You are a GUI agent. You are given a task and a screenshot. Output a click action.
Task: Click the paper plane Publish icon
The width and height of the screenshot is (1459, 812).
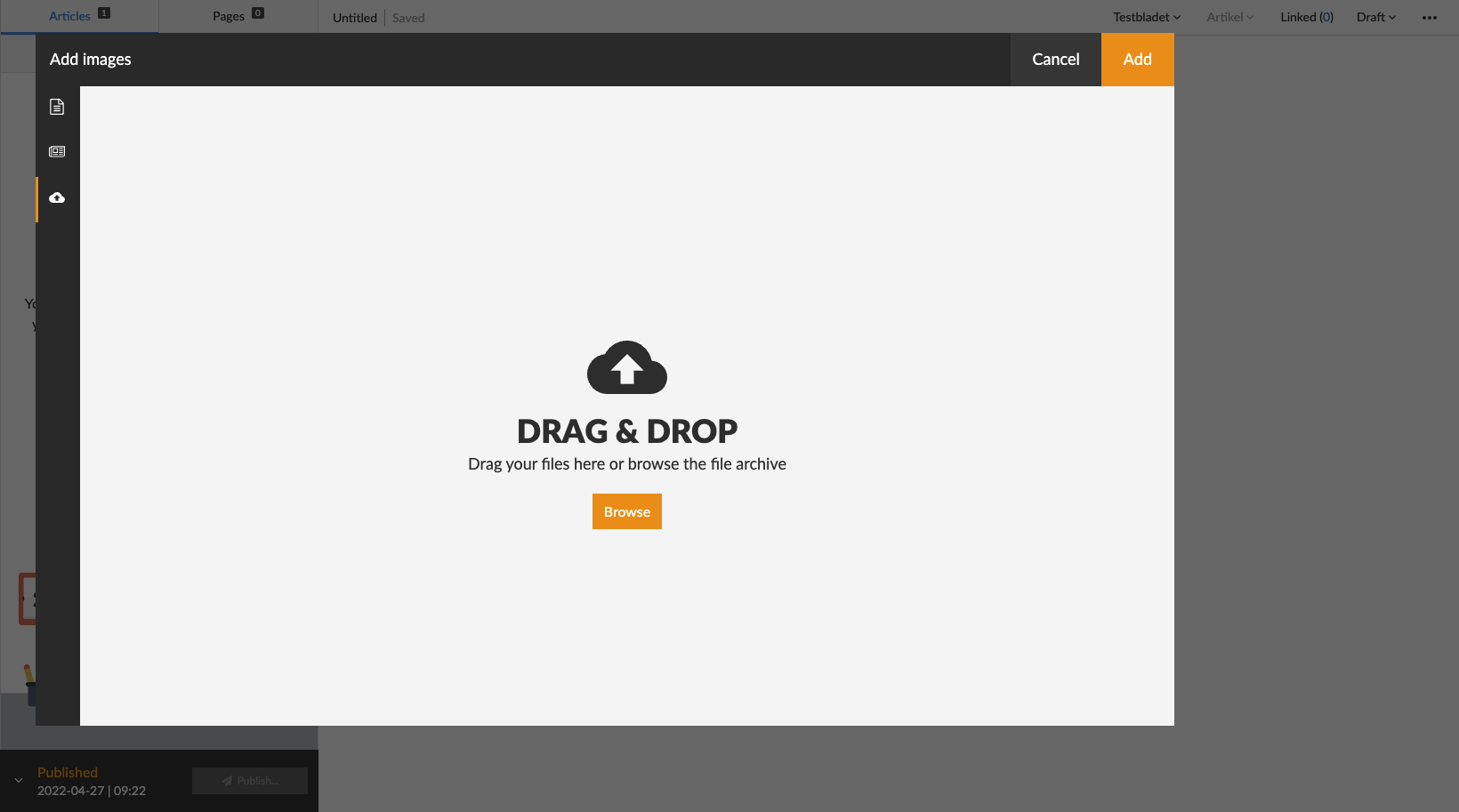pos(225,780)
